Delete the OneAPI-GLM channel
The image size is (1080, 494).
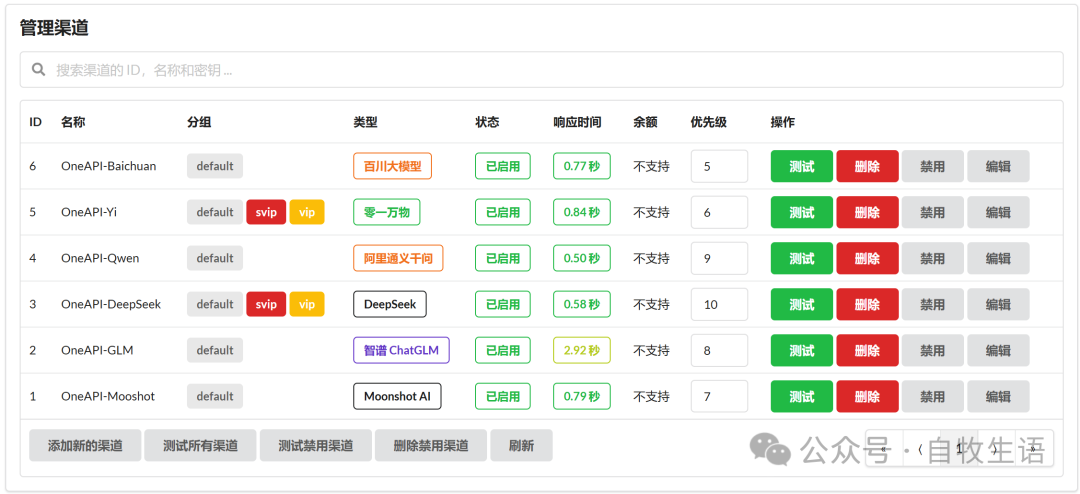867,350
